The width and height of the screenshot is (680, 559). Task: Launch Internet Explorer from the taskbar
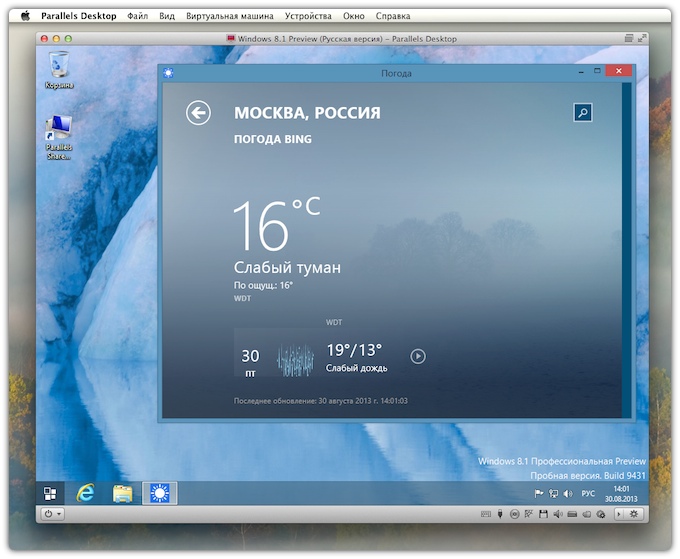tap(86, 494)
